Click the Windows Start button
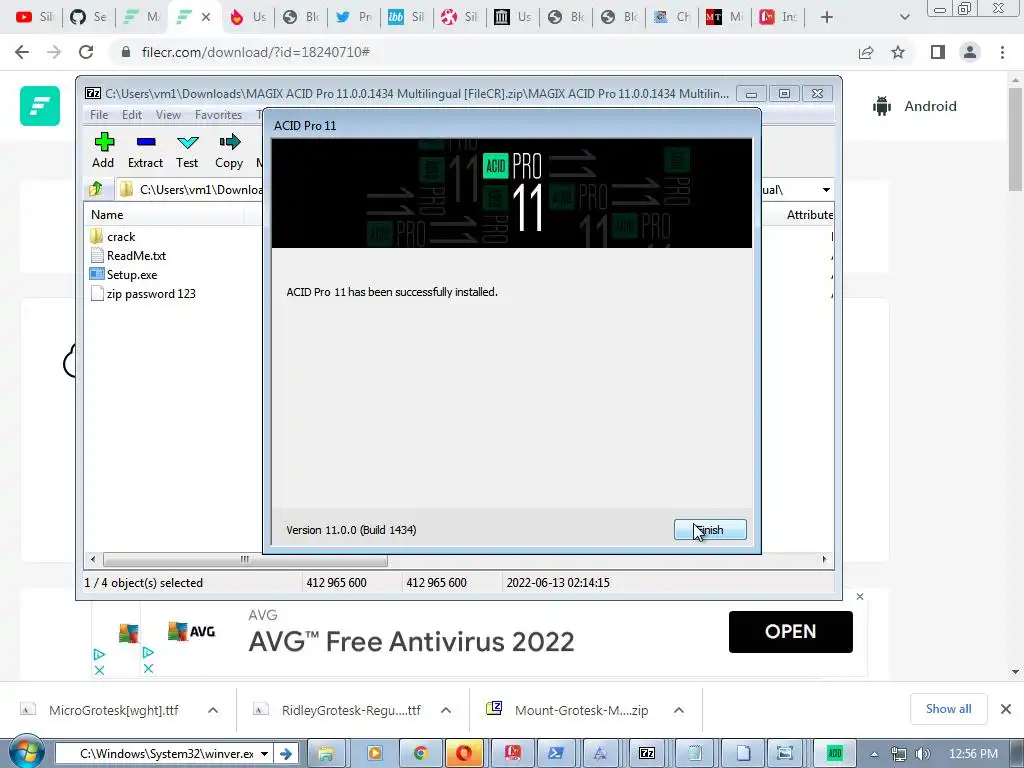 coord(26,752)
